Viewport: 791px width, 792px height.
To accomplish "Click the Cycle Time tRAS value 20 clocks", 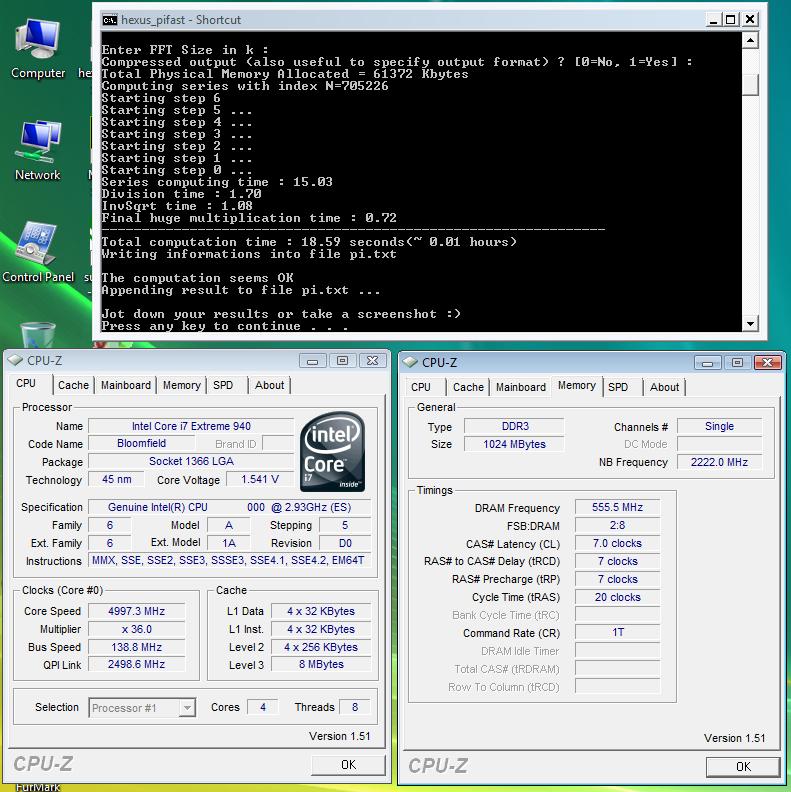I will pyautogui.click(x=617, y=598).
